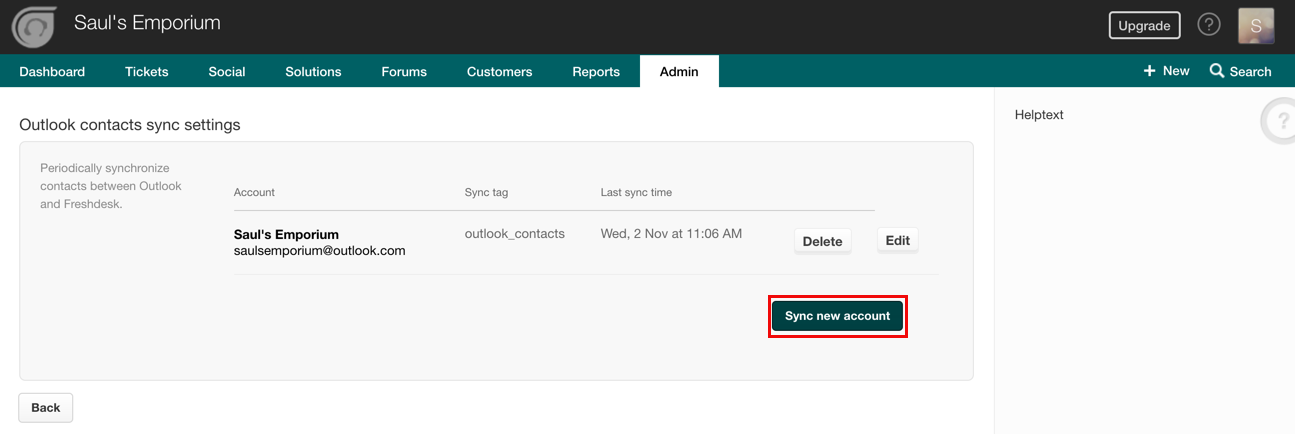This screenshot has height=434, width=1295.
Task: Go Back from sync settings
Action: coord(45,407)
